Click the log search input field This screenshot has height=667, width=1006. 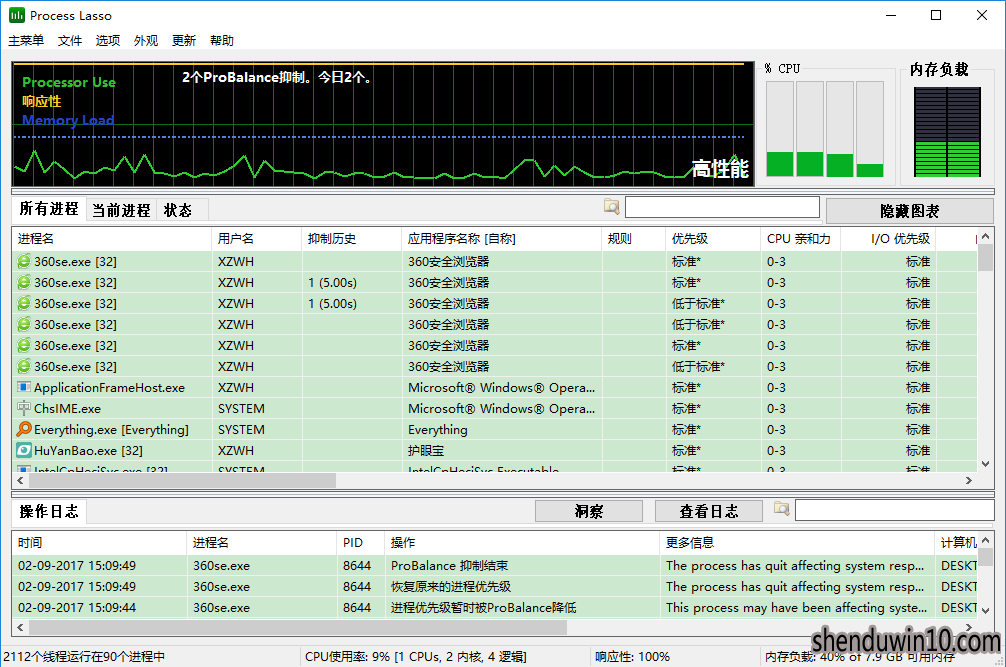coord(894,510)
